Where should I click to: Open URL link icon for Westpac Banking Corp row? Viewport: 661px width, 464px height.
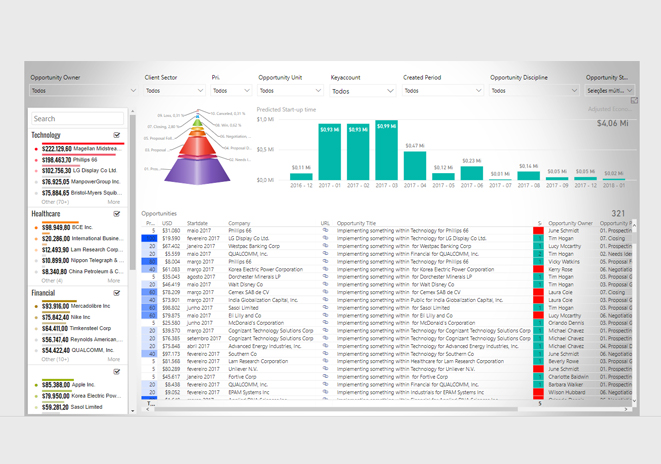[x=325, y=246]
